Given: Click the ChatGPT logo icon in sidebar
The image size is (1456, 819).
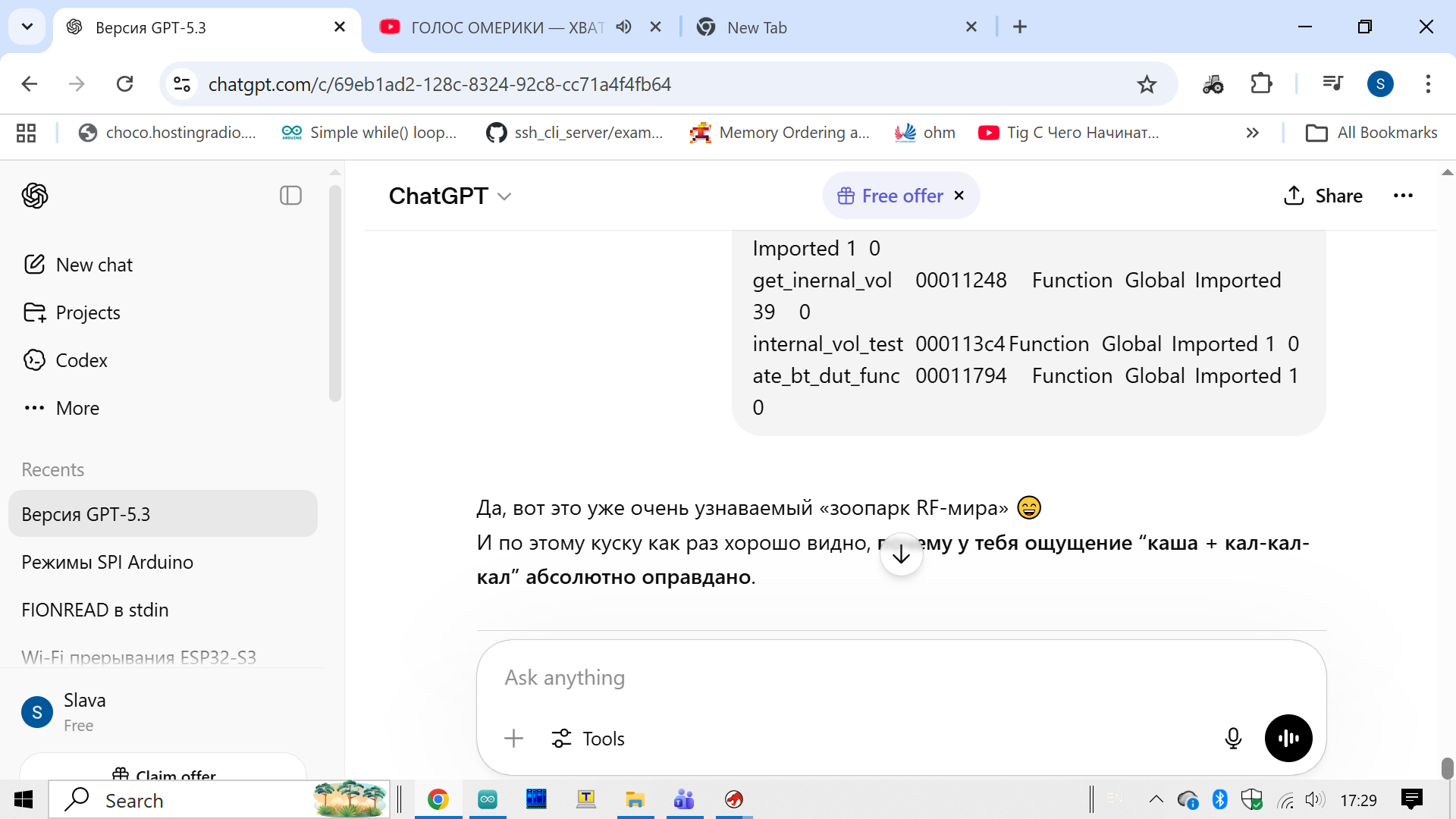Looking at the screenshot, I should [35, 196].
